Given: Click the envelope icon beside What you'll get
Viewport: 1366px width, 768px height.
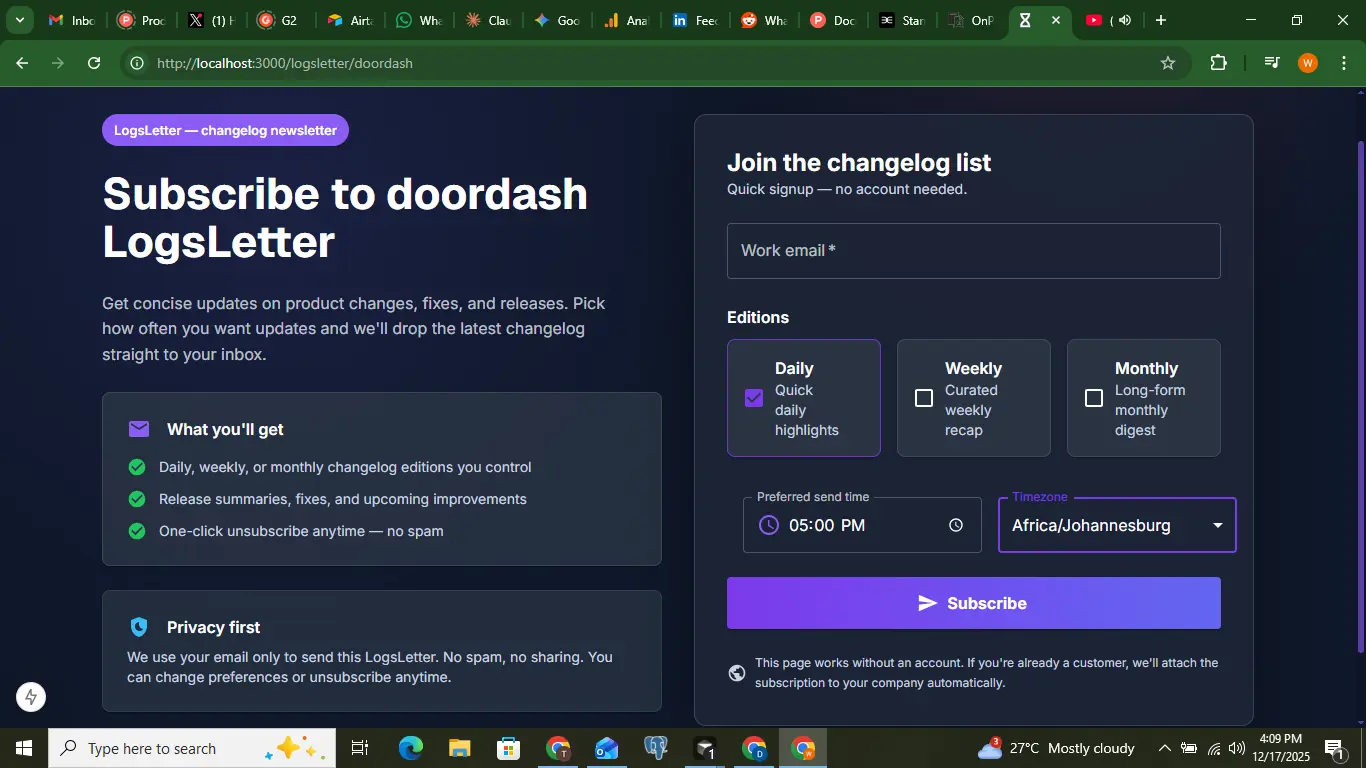Looking at the screenshot, I should pos(139,429).
